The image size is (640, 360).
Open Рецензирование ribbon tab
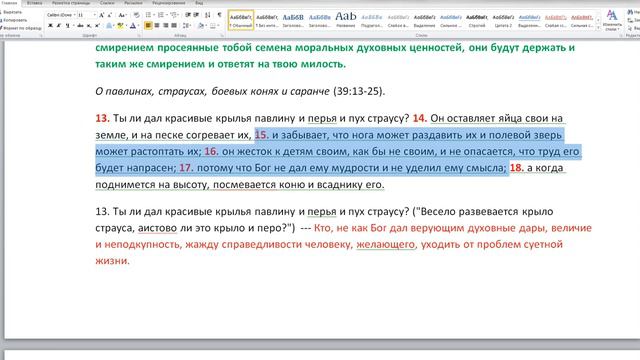pyautogui.click(x=169, y=3)
